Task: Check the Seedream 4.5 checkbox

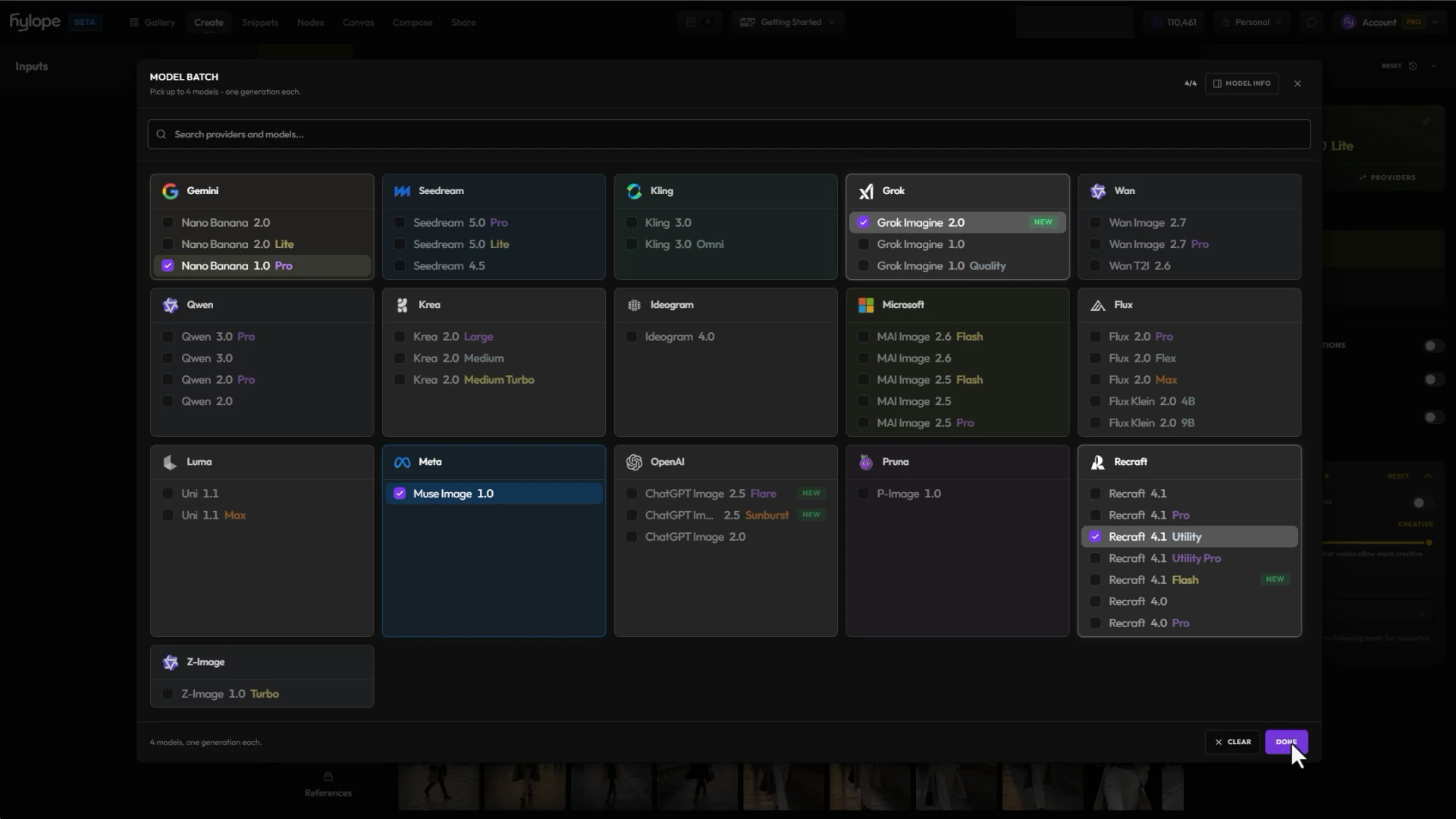Action: click(400, 266)
